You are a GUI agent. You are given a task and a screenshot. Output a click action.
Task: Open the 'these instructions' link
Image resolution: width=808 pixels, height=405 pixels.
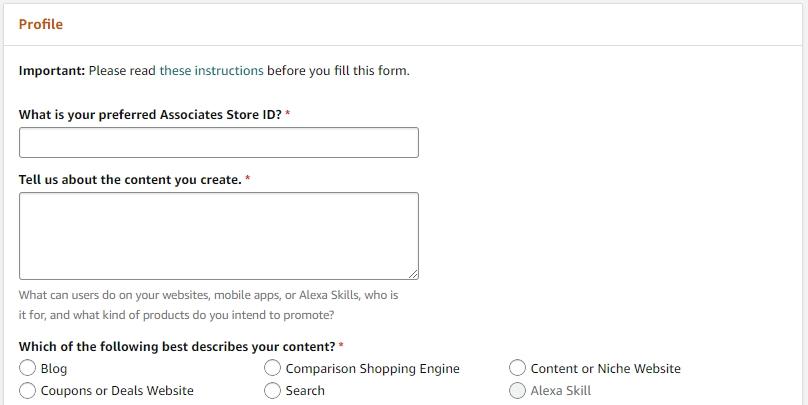[211, 71]
